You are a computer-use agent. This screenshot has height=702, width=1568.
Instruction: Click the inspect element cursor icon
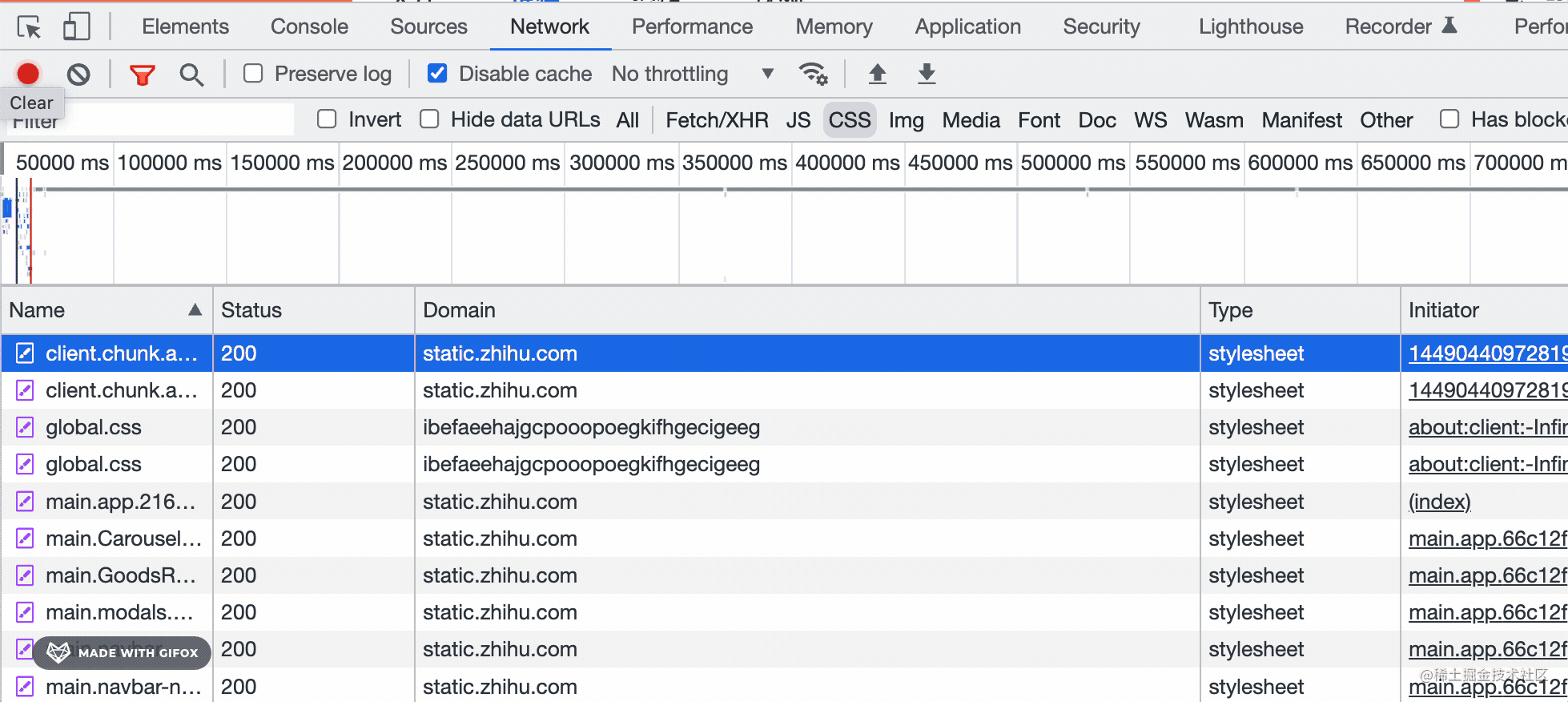29,27
